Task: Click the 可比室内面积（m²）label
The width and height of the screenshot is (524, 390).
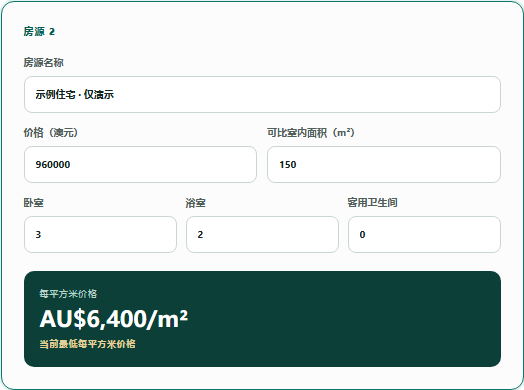Action: pos(310,133)
